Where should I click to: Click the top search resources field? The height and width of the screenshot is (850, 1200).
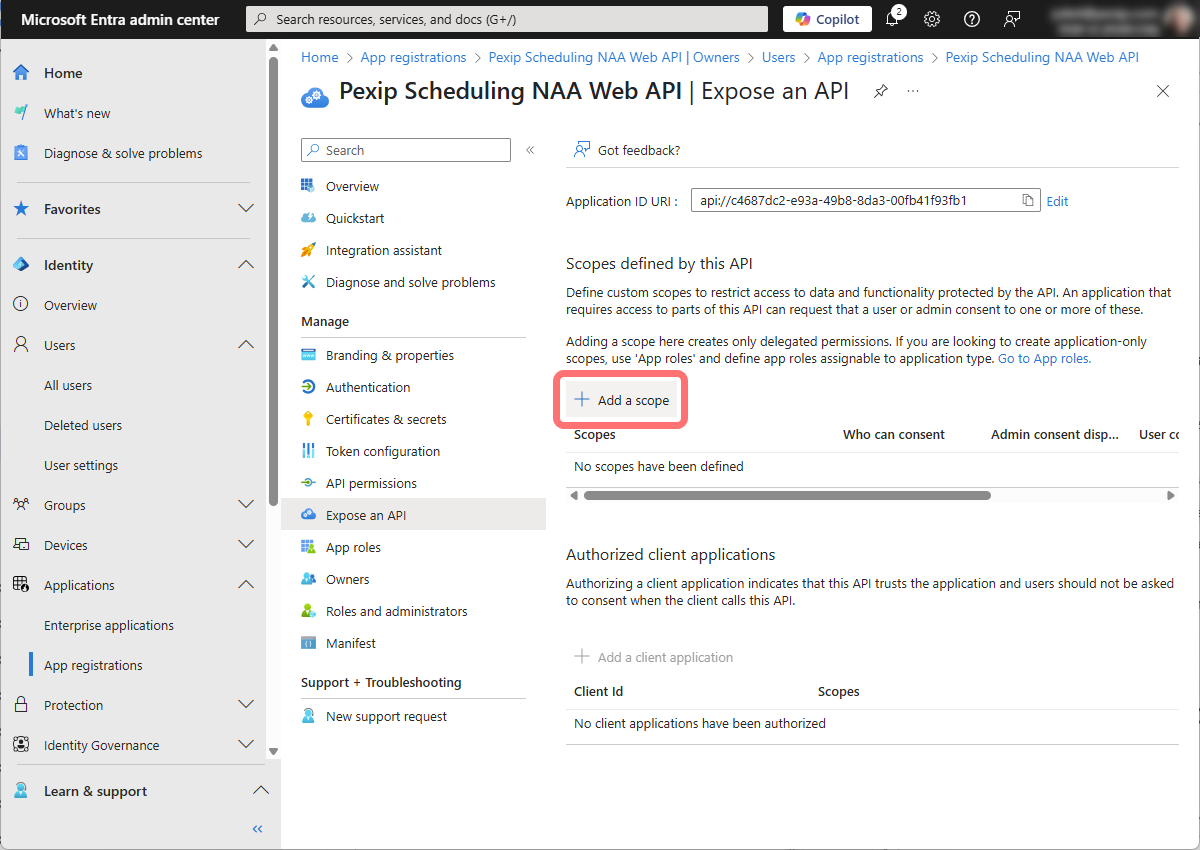click(507, 19)
